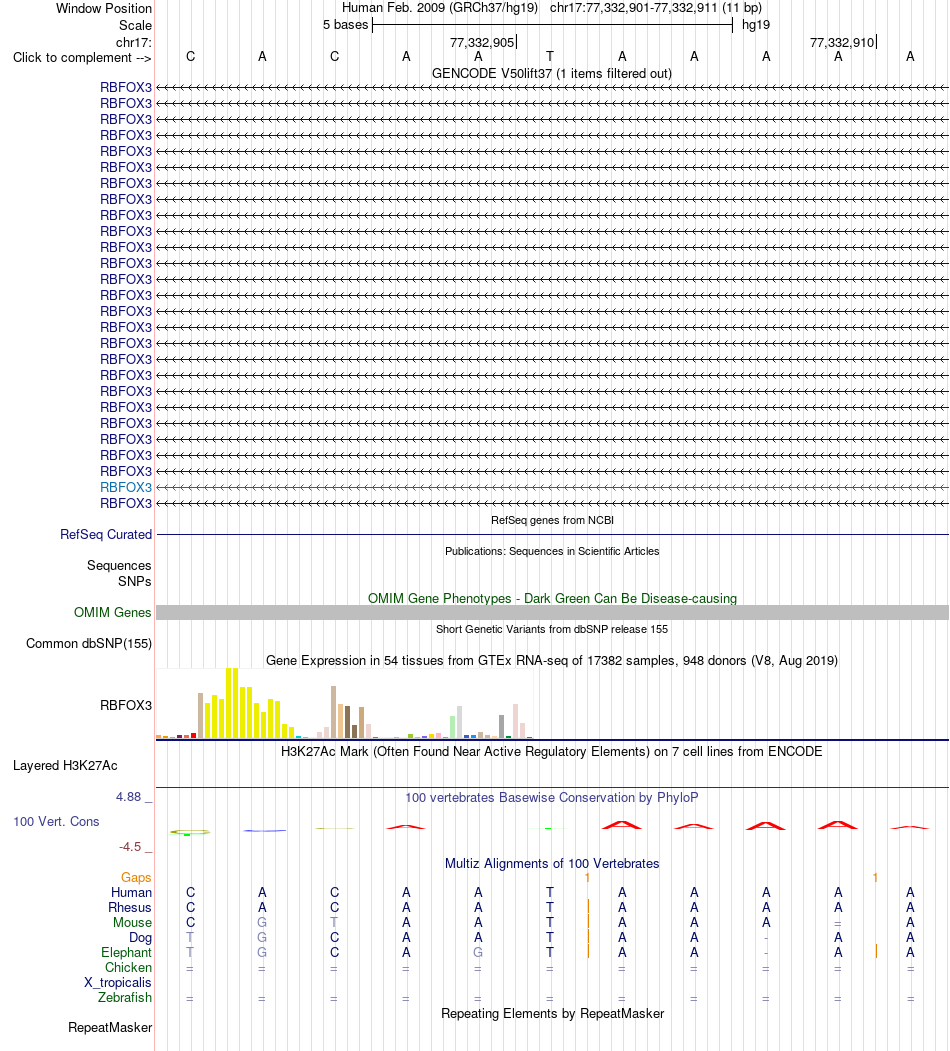Click the 'Window Position' label
This screenshot has height=1051, width=950.
tap(104, 9)
